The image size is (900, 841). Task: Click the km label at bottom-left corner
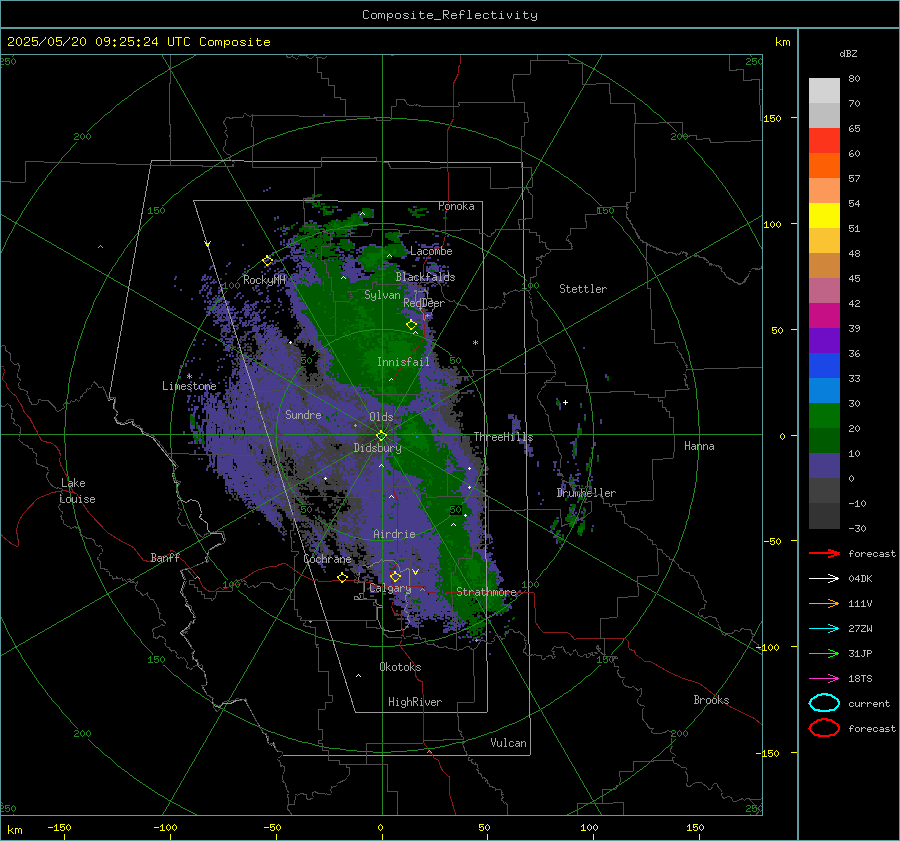tap(14, 830)
